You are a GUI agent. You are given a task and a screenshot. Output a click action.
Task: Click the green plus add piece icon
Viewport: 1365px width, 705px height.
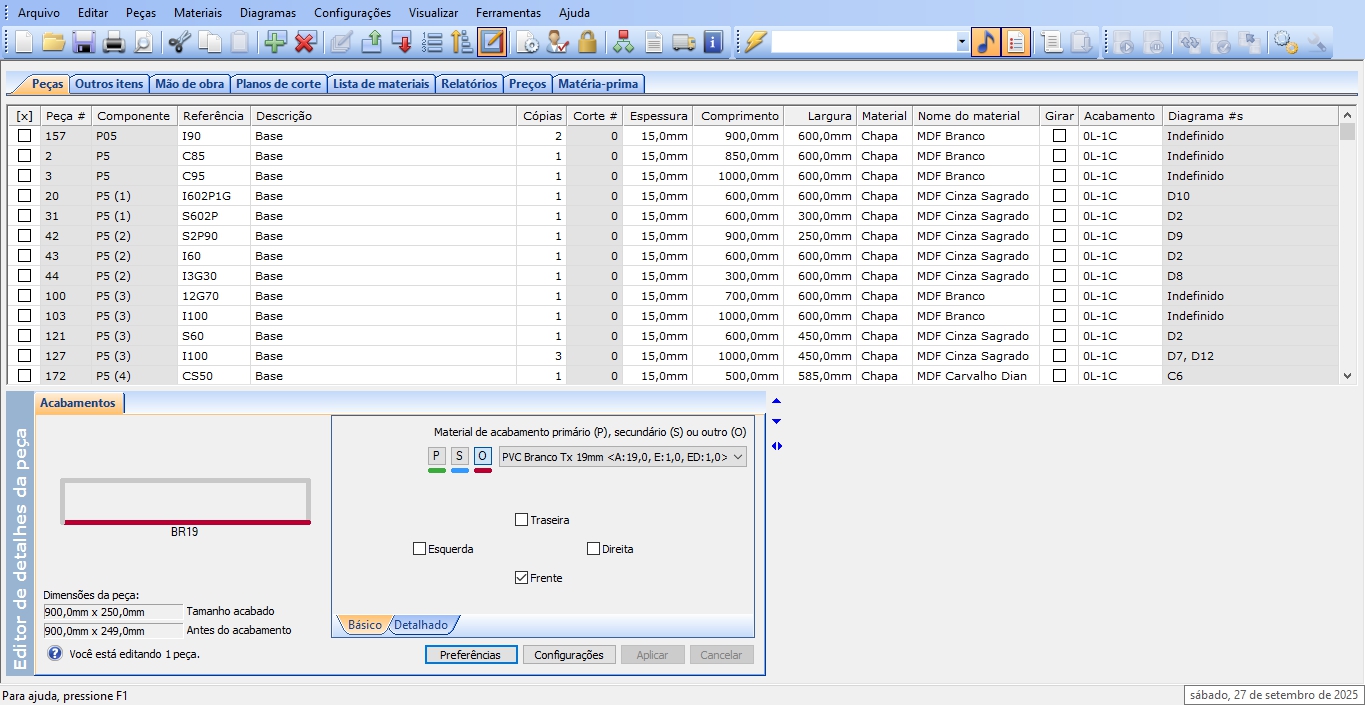274,42
